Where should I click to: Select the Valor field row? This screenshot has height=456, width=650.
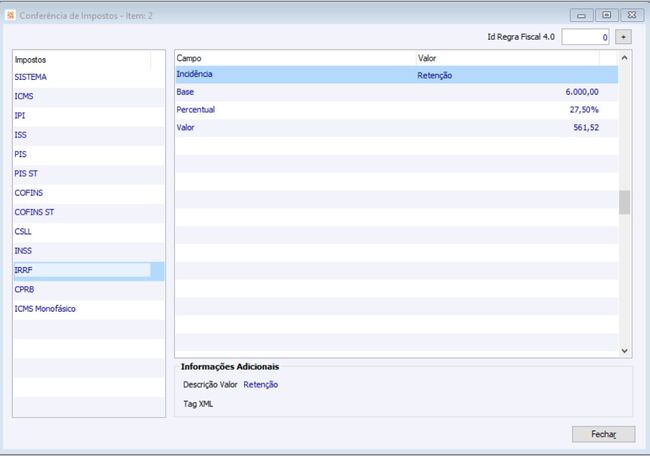[396, 128]
